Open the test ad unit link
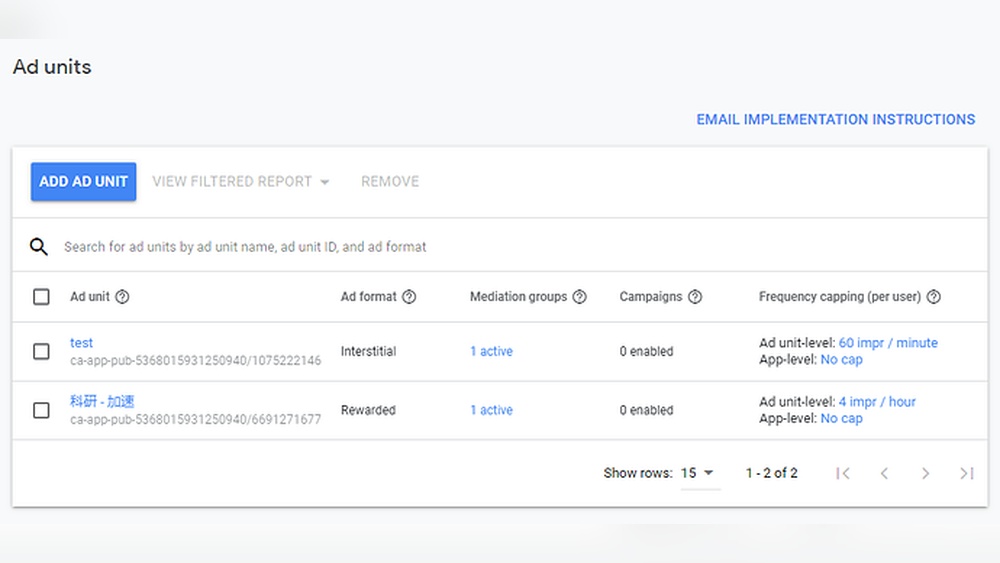Screen dimensions: 1000x563 click(x=82, y=342)
